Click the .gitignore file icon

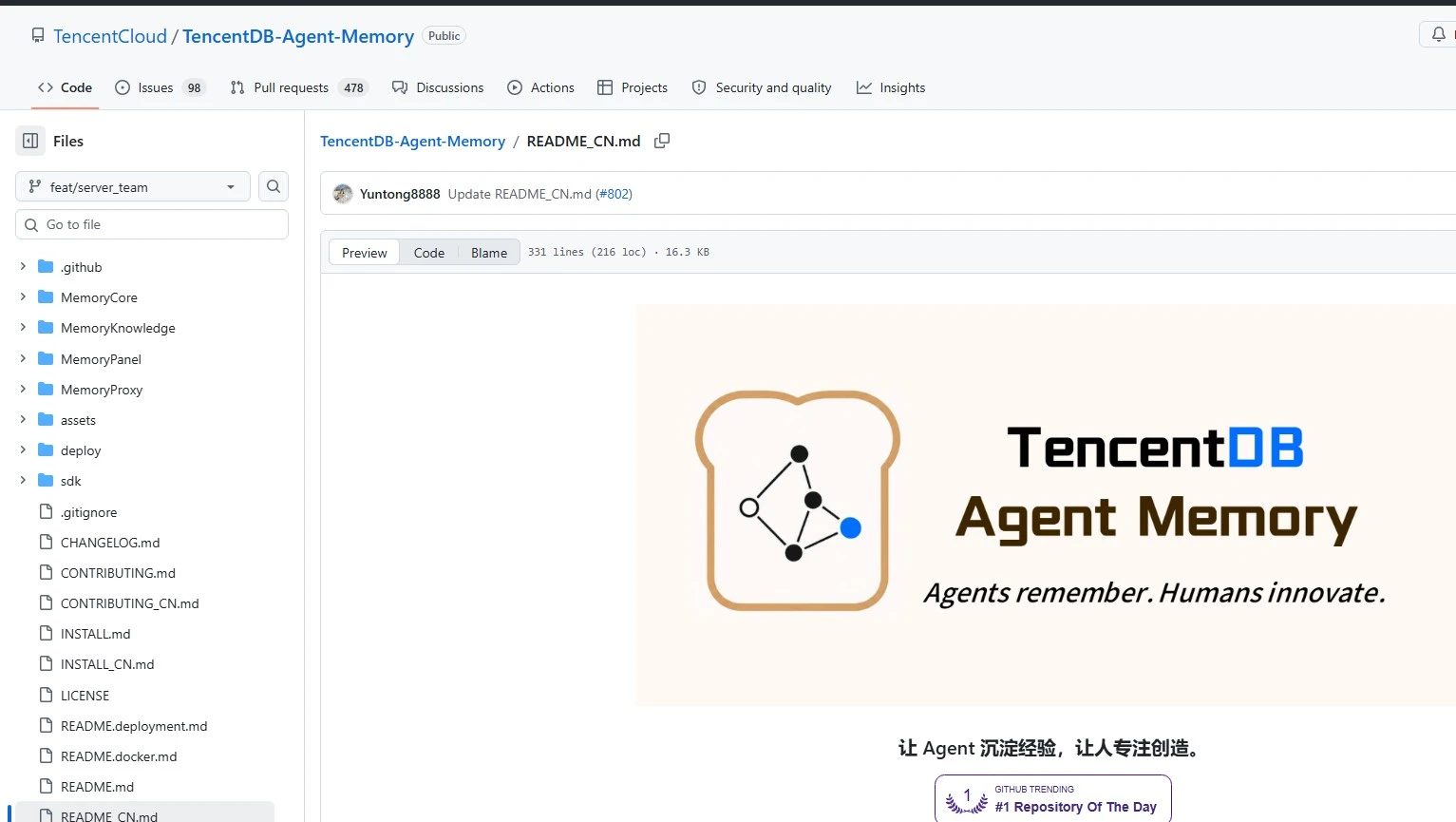click(46, 512)
